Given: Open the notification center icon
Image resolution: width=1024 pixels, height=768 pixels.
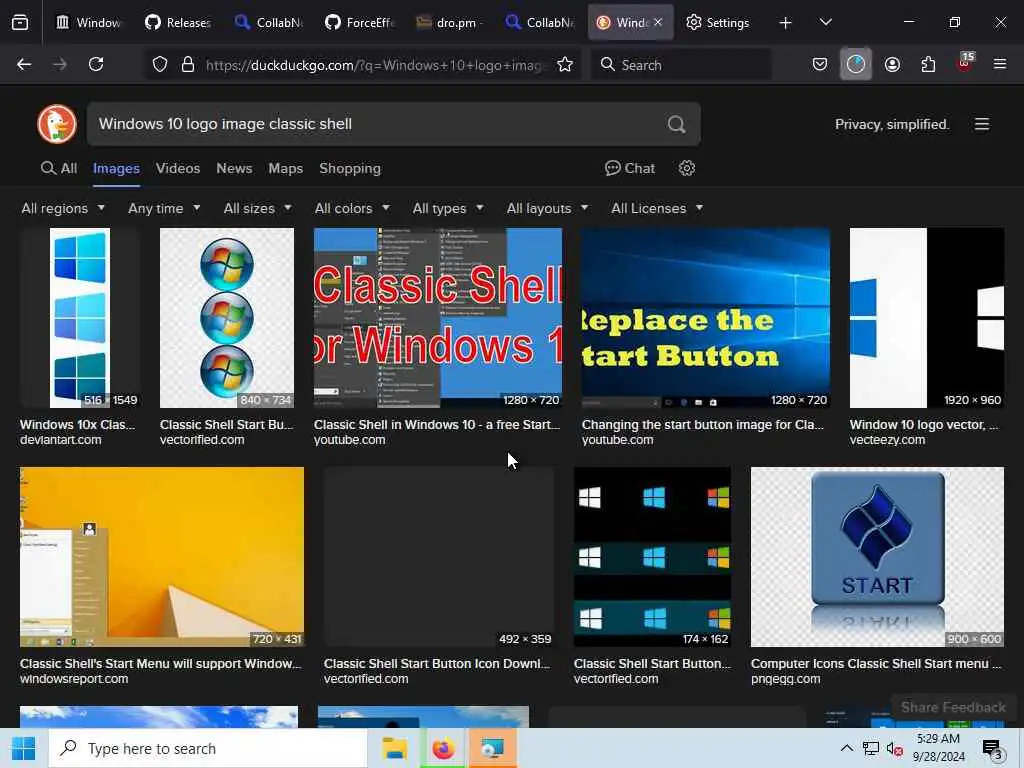Looking at the screenshot, I should coord(992,750).
